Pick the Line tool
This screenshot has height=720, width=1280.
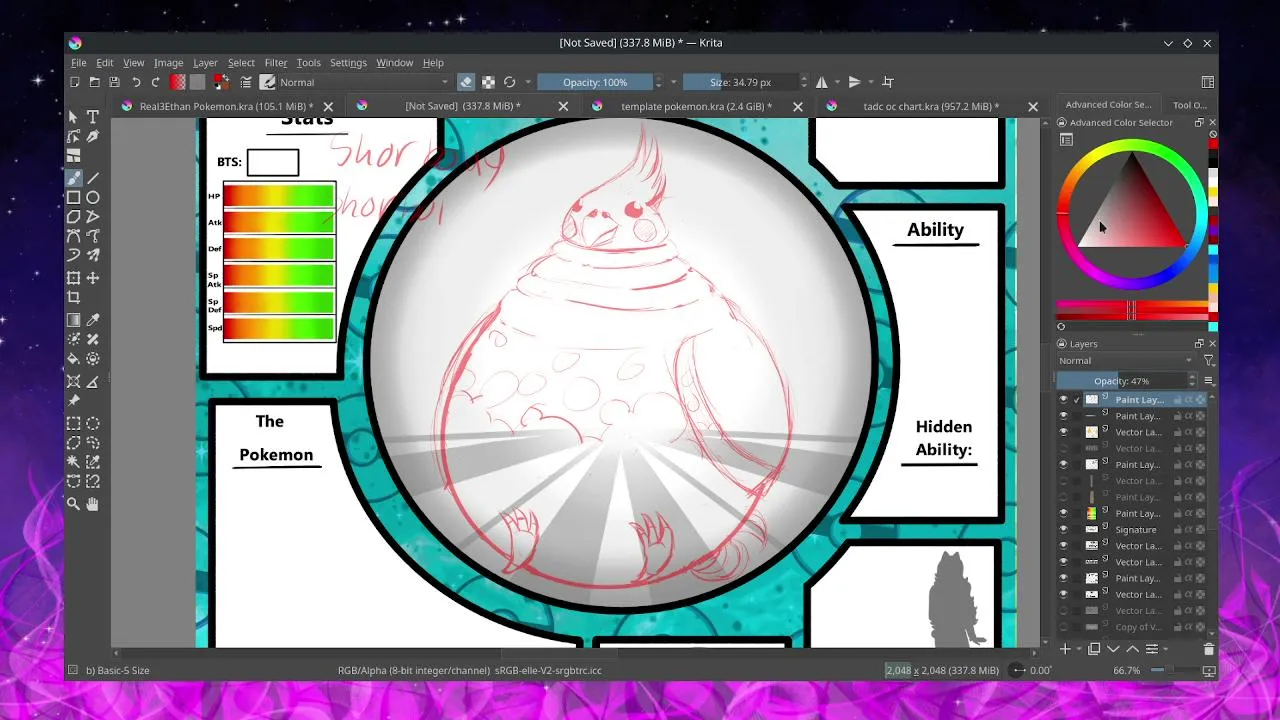point(93,177)
